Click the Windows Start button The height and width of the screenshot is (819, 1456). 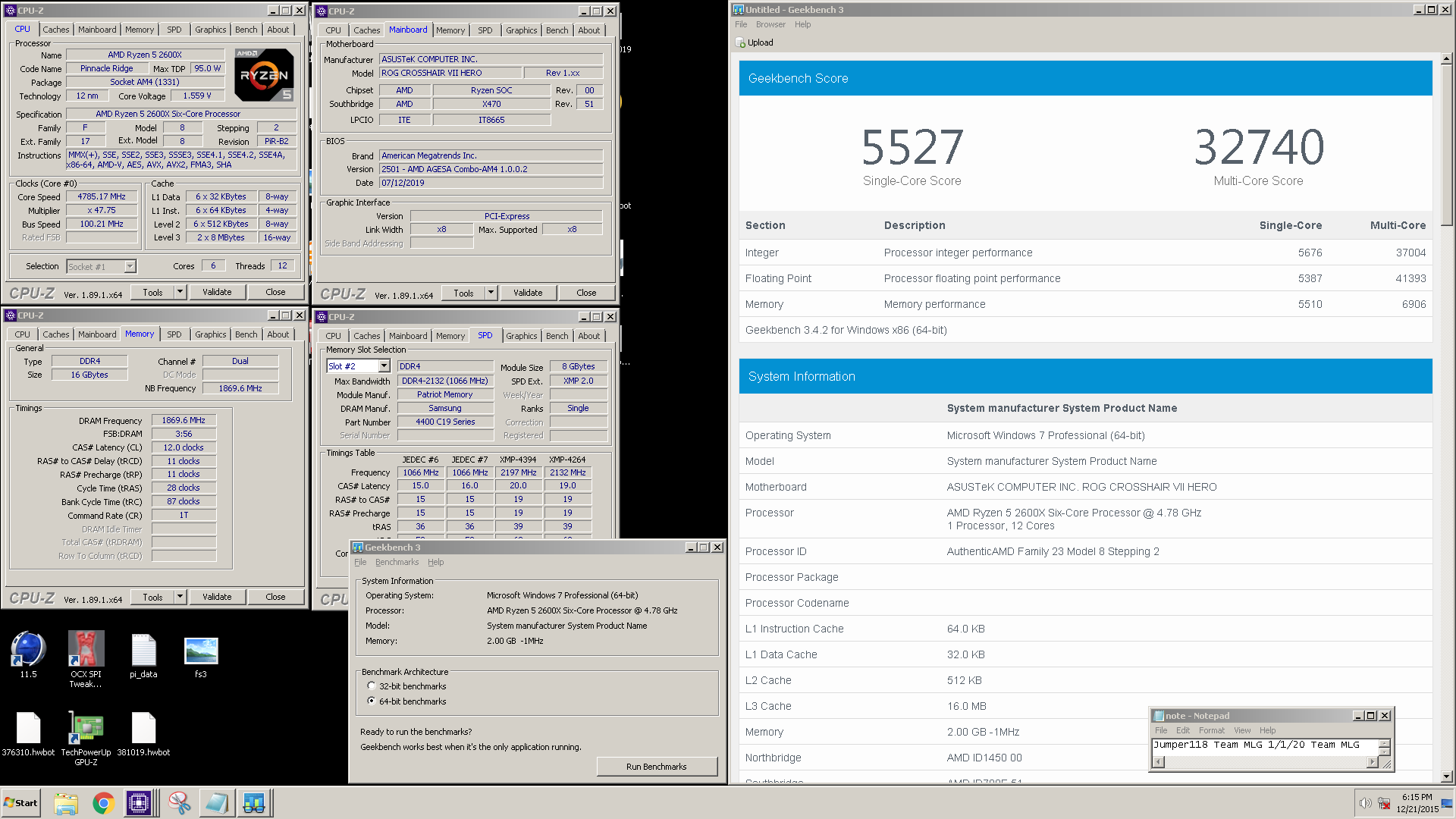click(x=21, y=803)
